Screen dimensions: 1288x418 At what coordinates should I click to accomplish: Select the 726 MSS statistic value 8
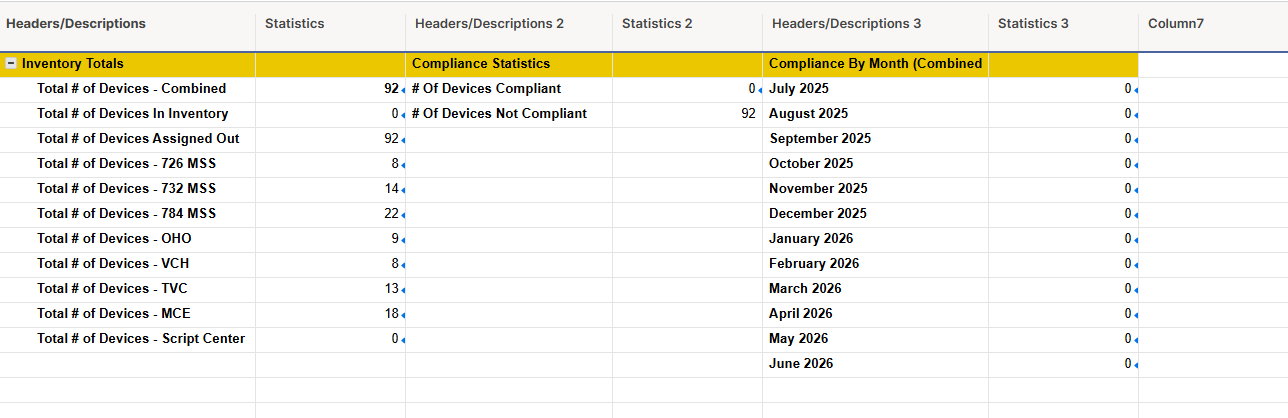[x=330, y=164]
